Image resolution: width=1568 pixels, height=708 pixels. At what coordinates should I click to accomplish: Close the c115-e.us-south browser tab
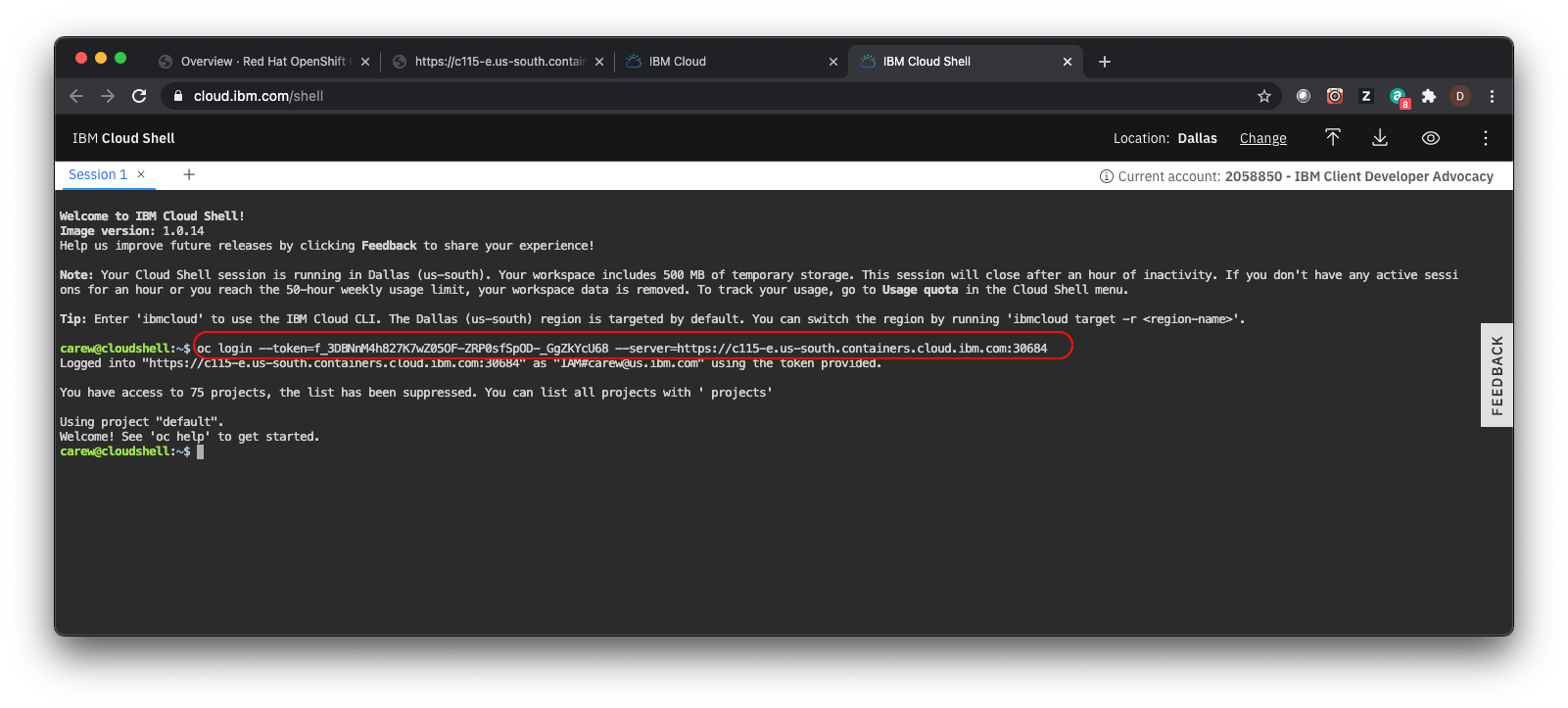[x=599, y=62]
